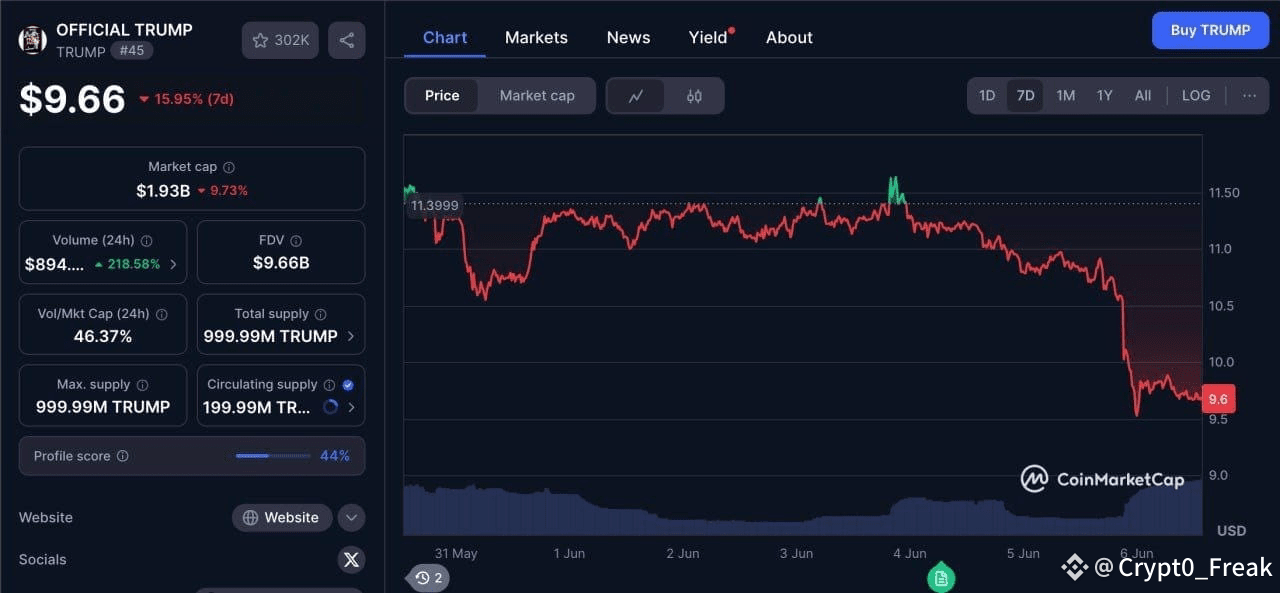
Task: Switch to candlestick chart icon
Action: click(x=693, y=95)
